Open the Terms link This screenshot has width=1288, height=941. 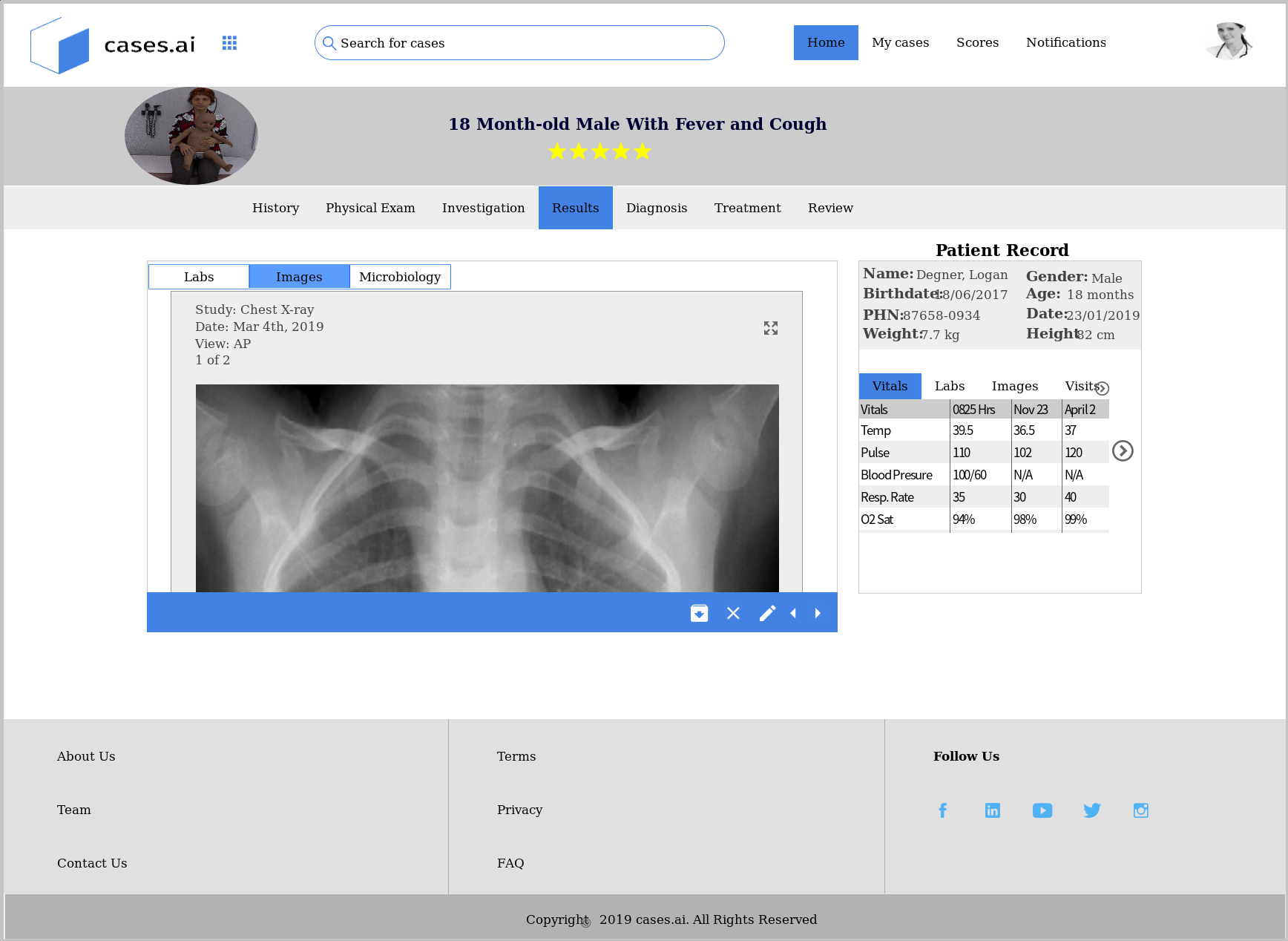[516, 756]
